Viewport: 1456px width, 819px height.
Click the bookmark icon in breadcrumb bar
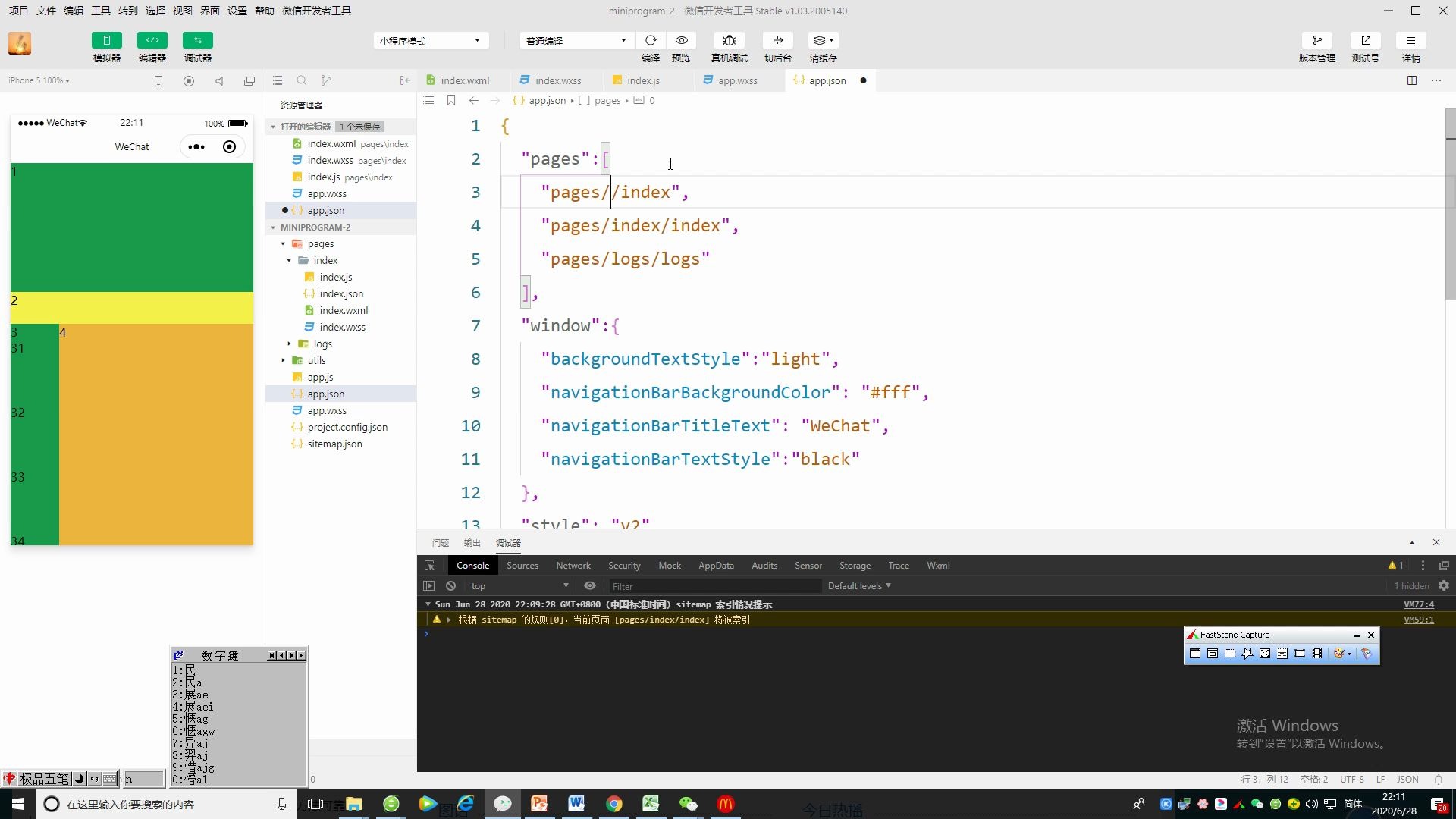click(x=451, y=100)
